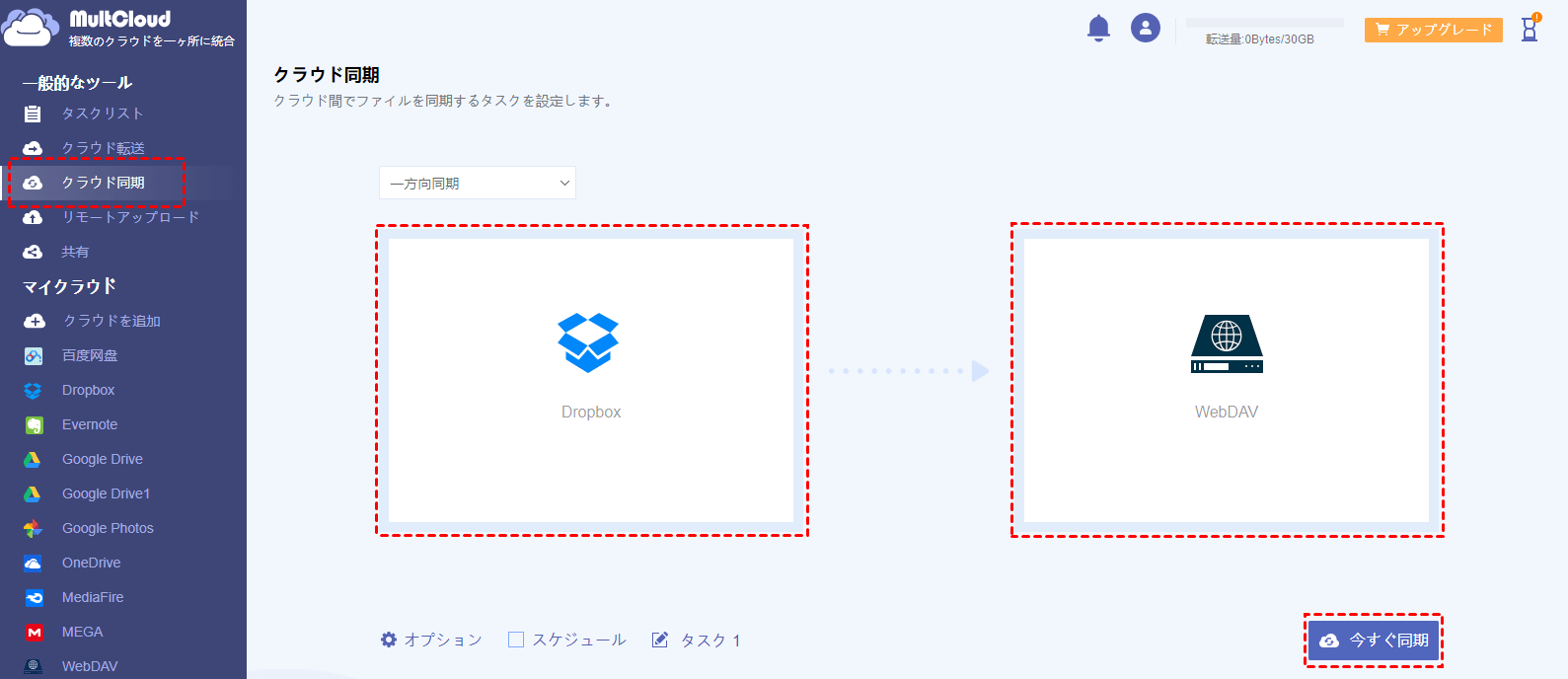Click the クラウド同期 page heading
Screen dimensions: 1568x679
click(x=327, y=75)
